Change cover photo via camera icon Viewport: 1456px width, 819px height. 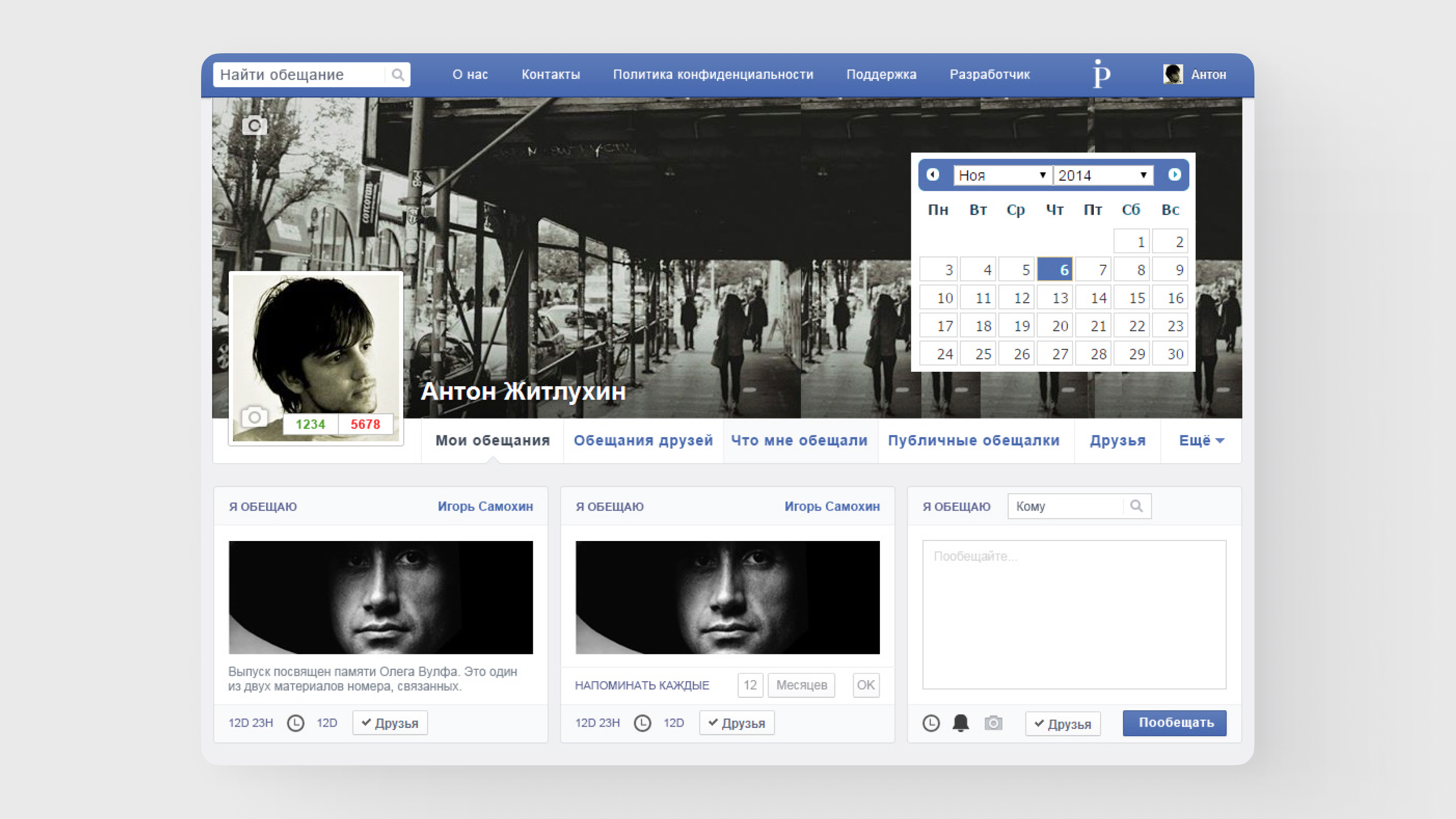pos(254,125)
